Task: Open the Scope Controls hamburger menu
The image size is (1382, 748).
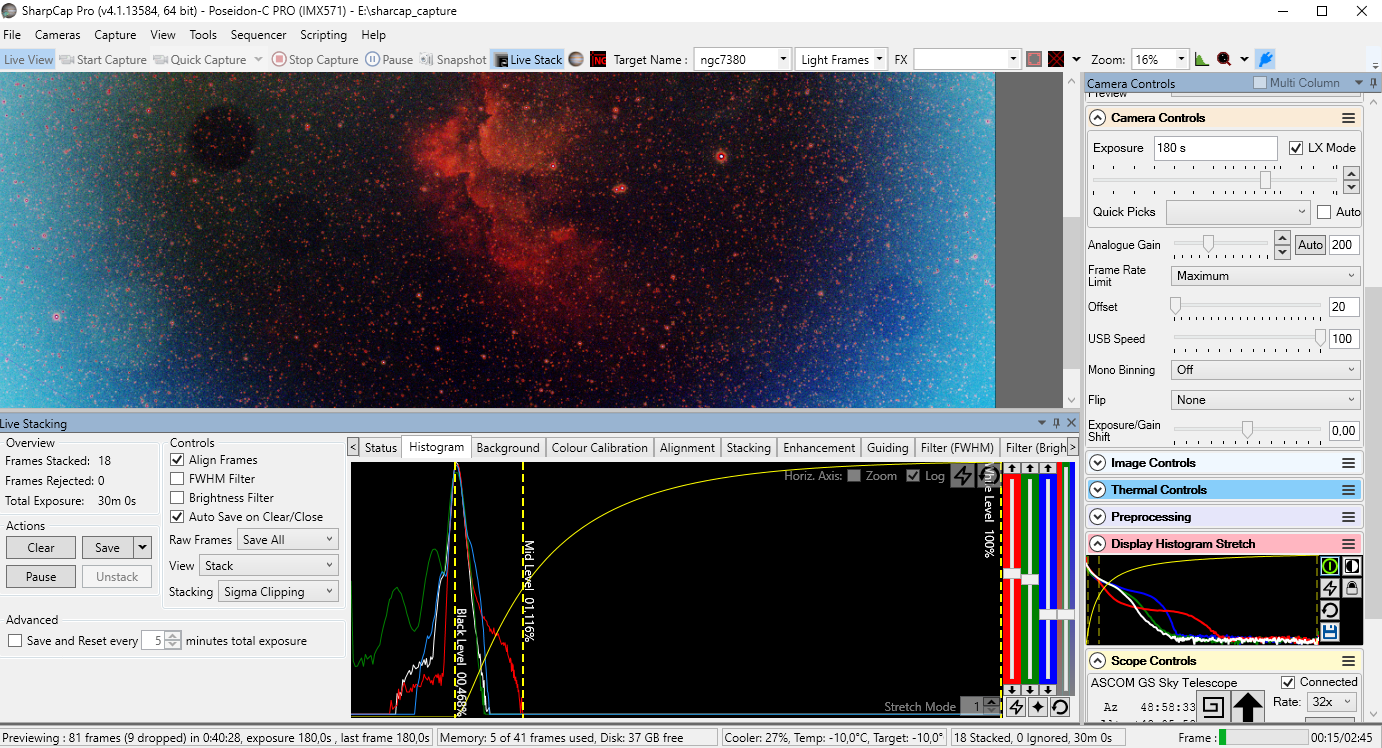Action: tap(1348, 661)
